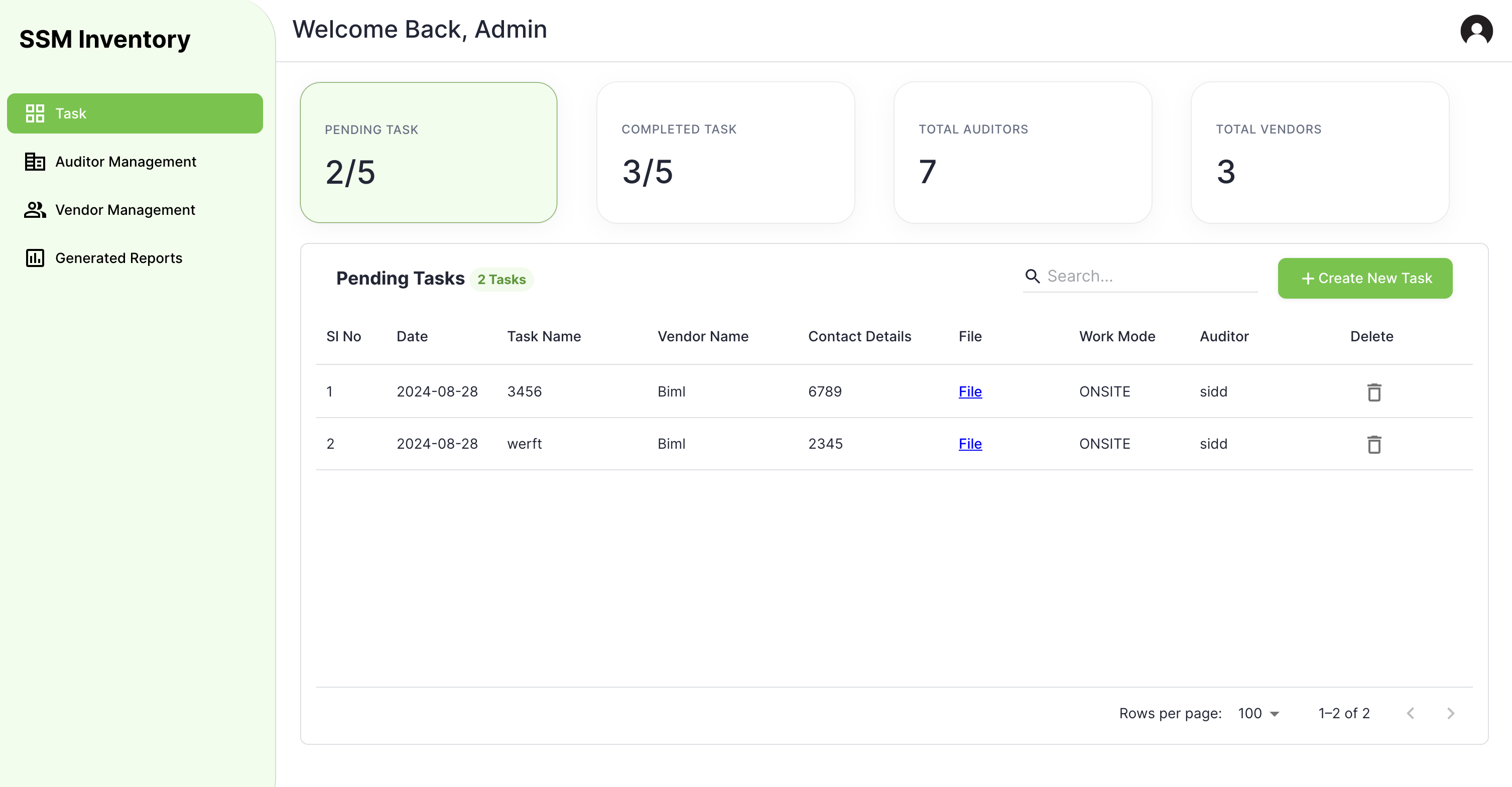The height and width of the screenshot is (787, 1512).
Task: Click the search magnifier icon
Action: point(1032,276)
